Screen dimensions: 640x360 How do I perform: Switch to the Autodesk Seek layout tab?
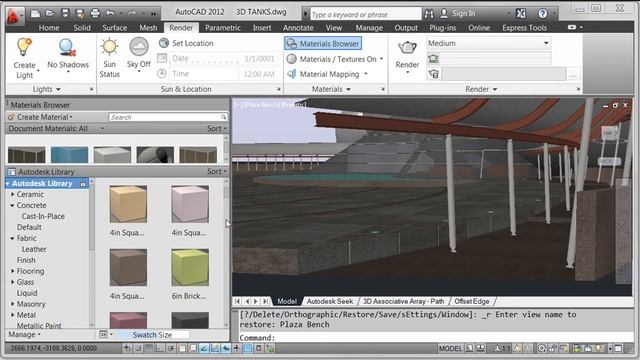pos(330,301)
